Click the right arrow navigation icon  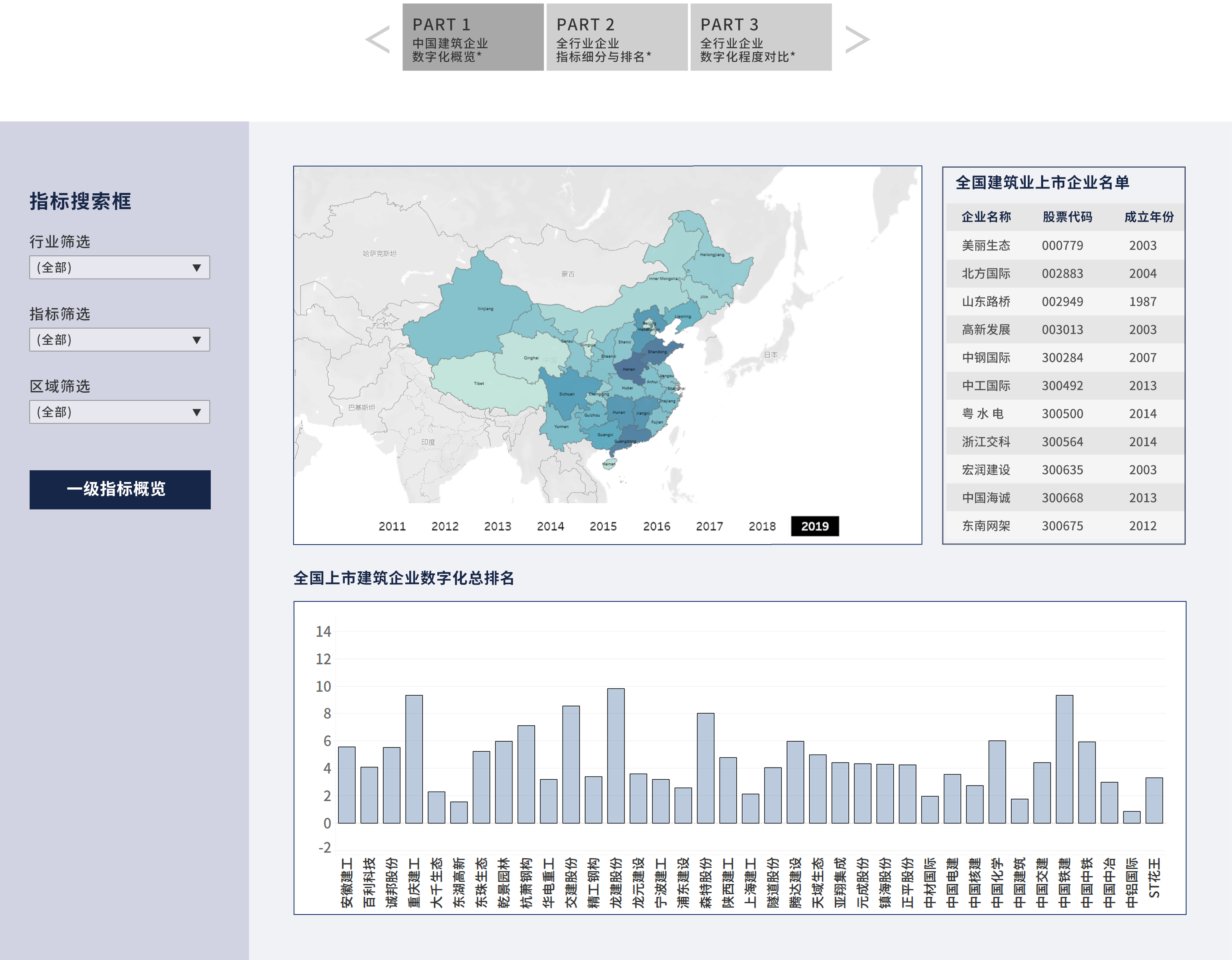[857, 39]
